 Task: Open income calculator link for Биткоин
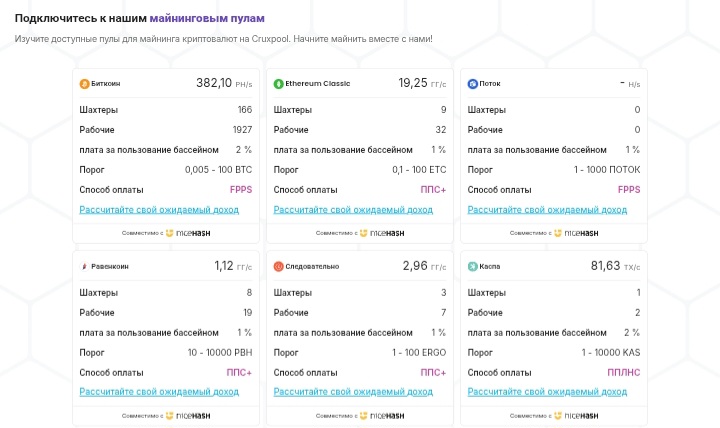(159, 210)
